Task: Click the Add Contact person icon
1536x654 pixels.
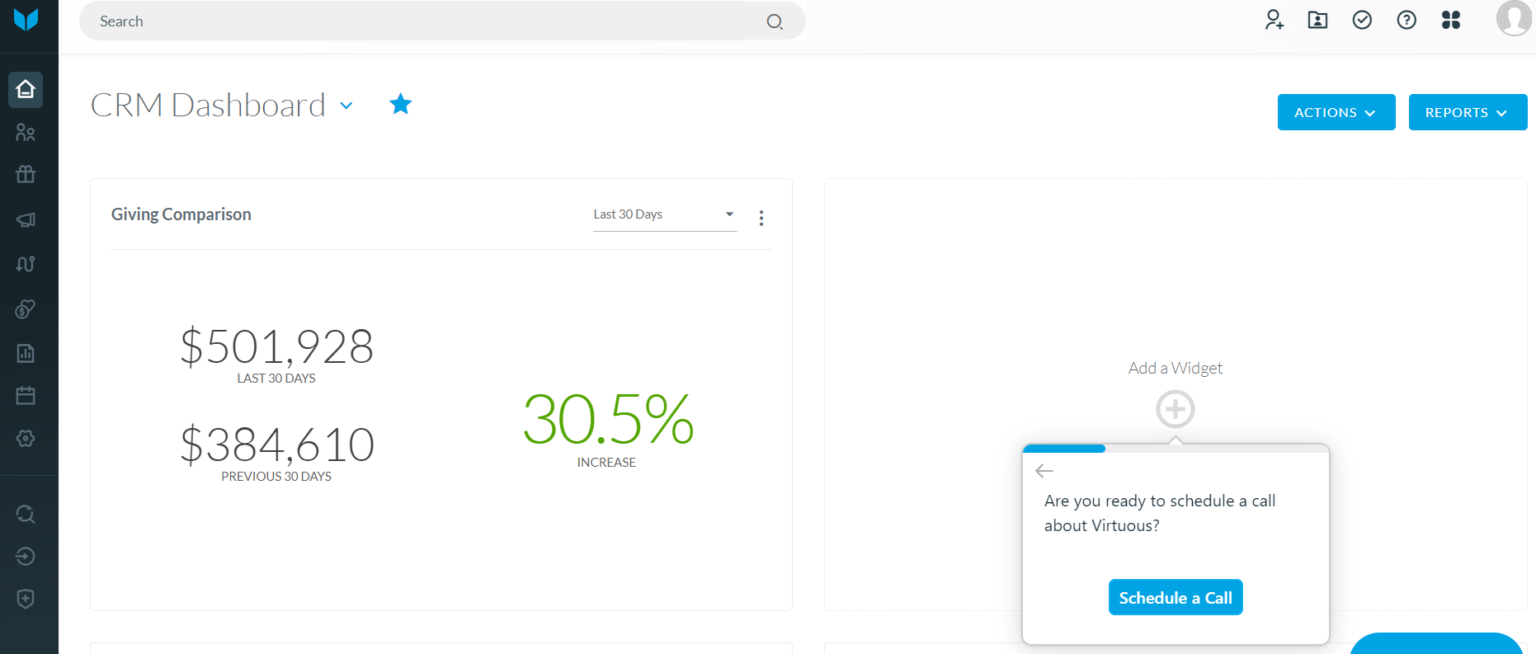Action: [1273, 19]
